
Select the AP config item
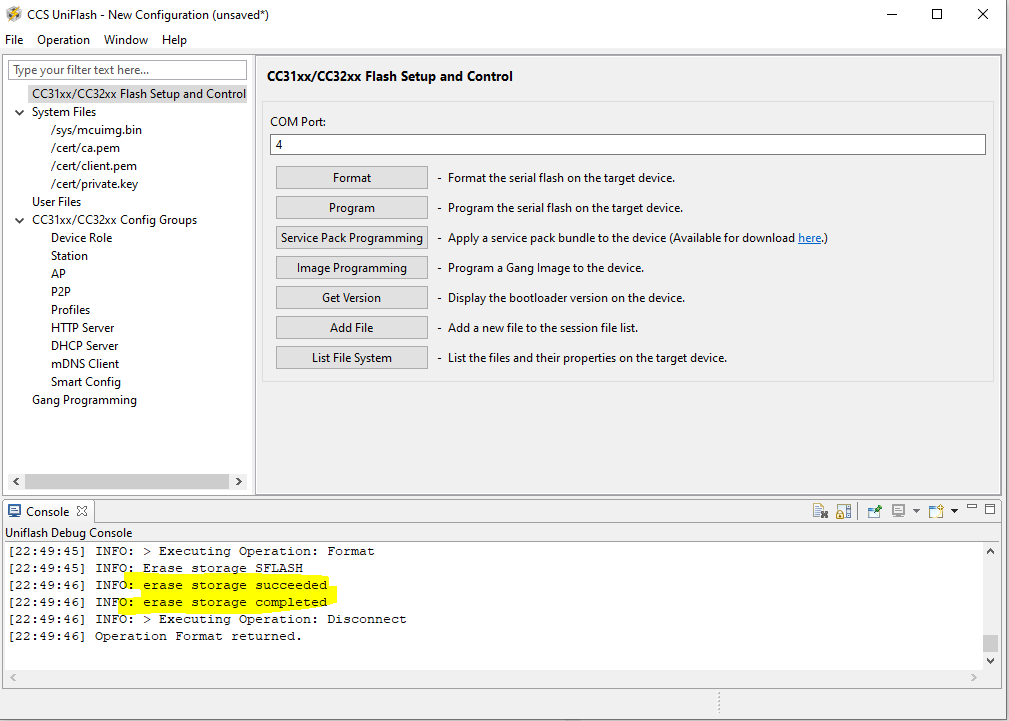58,274
